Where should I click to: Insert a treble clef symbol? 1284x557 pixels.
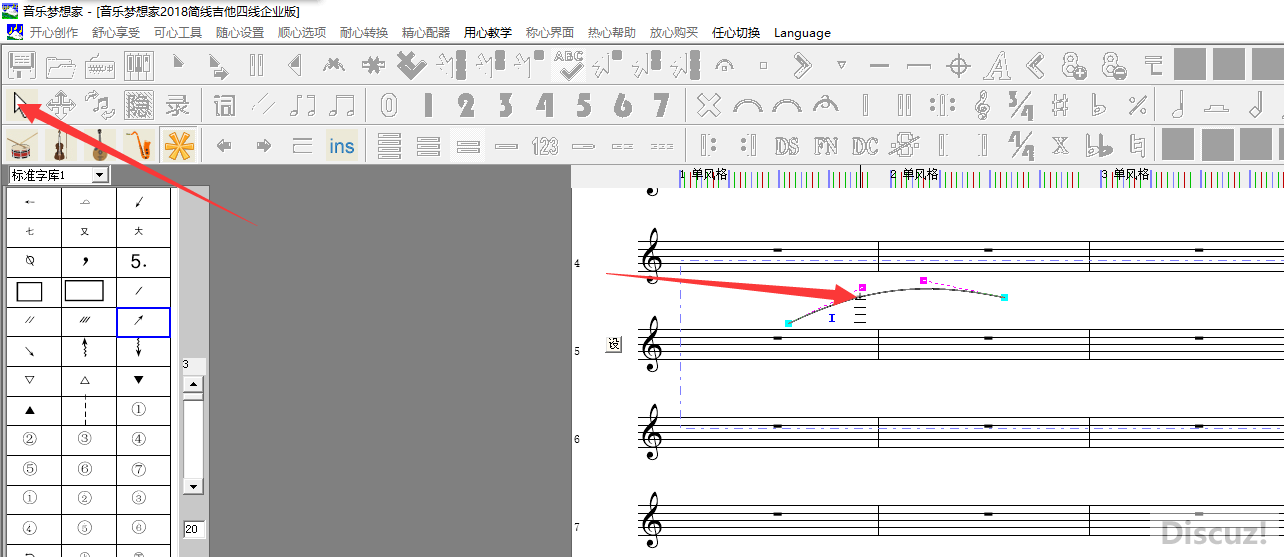(x=982, y=104)
